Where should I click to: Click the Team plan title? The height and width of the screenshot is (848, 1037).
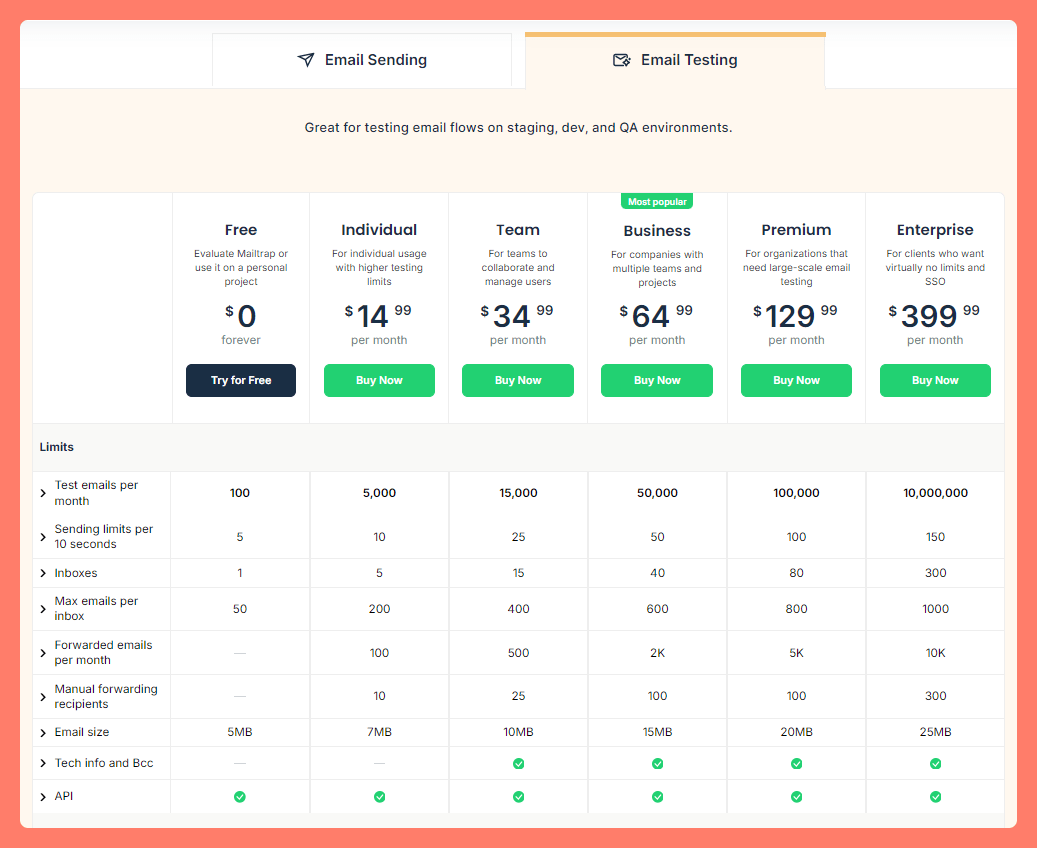point(518,230)
